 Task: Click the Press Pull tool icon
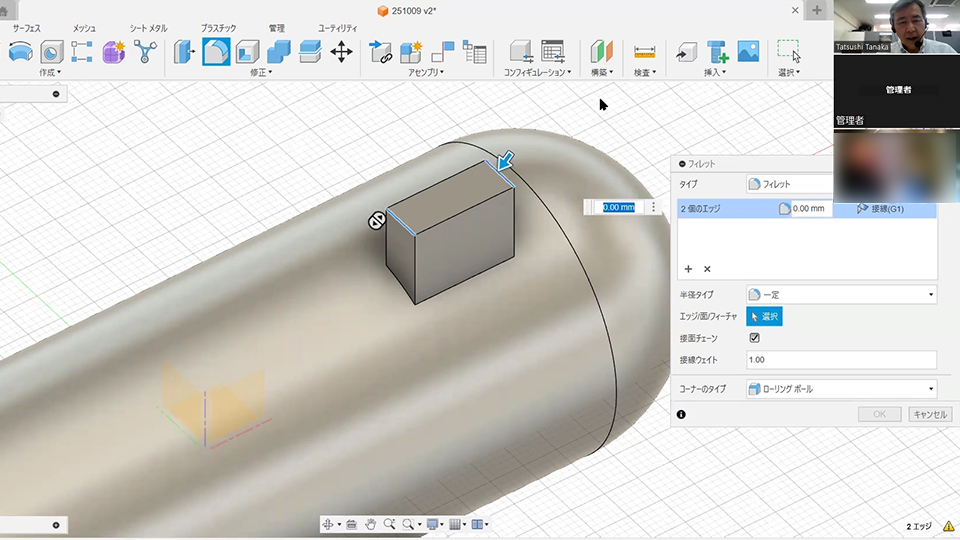coord(184,52)
